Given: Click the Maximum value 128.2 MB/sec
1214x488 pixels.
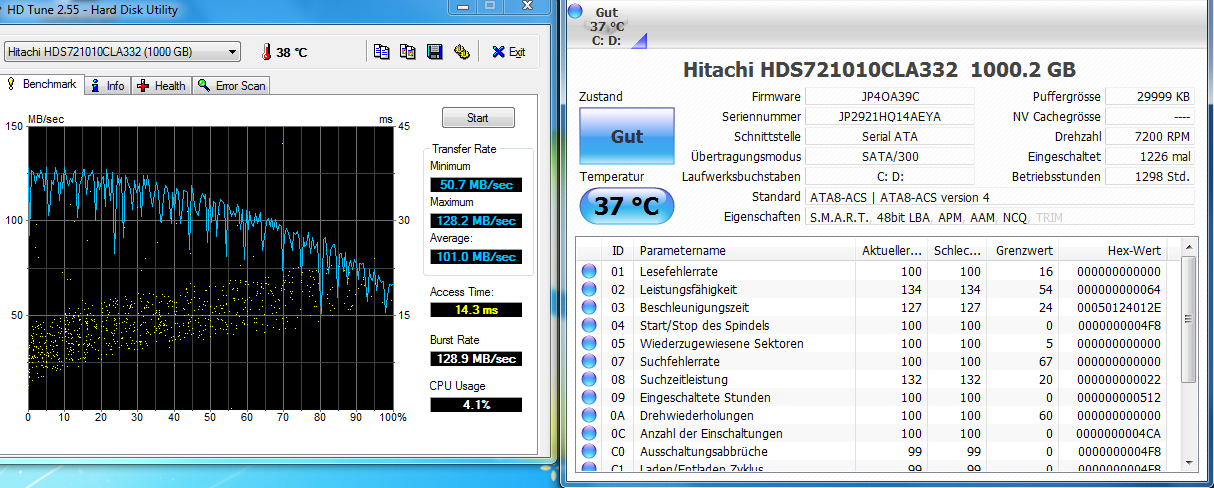Looking at the screenshot, I should pyautogui.click(x=476, y=220).
